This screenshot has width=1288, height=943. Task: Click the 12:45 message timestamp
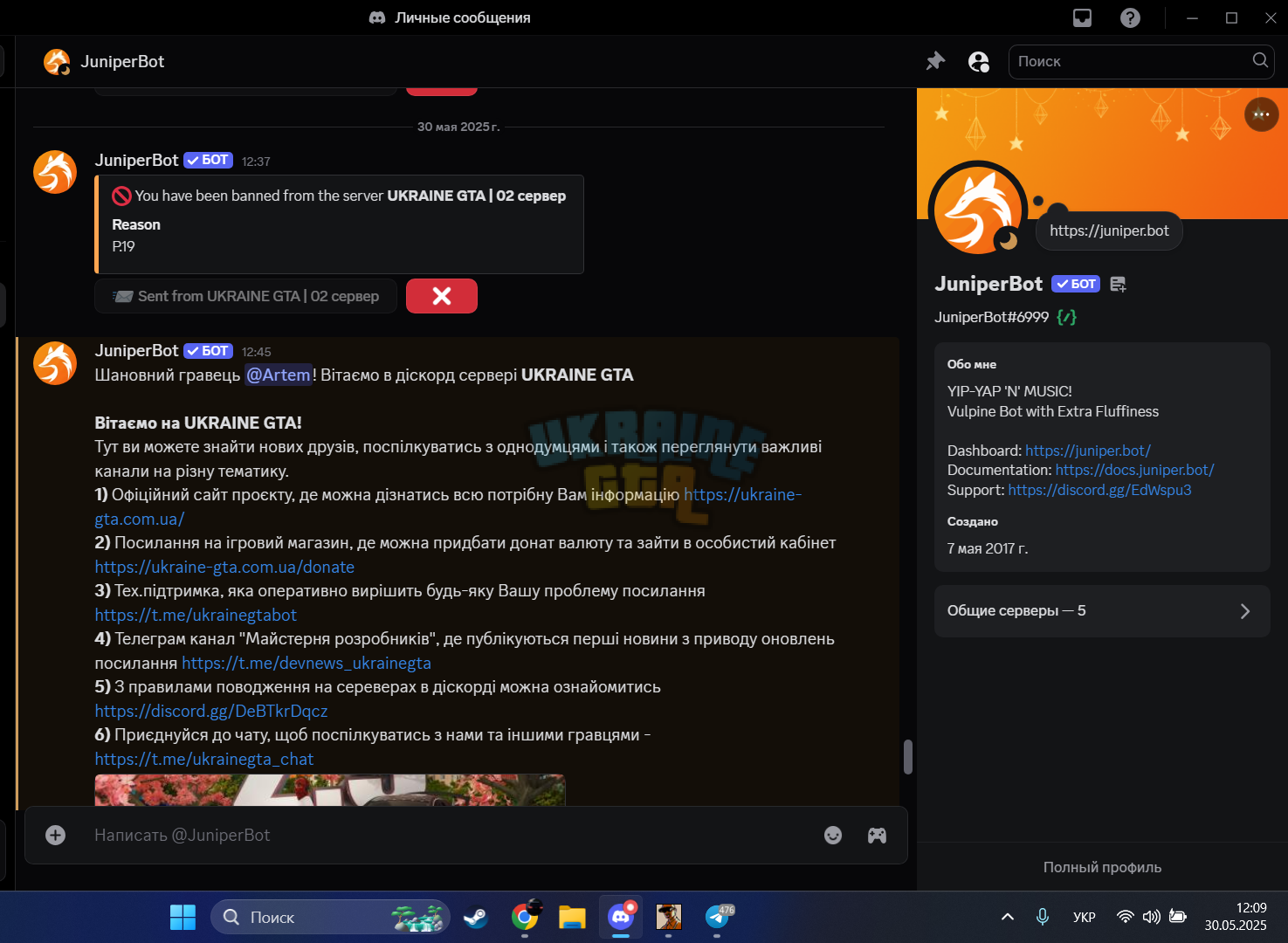[257, 352]
